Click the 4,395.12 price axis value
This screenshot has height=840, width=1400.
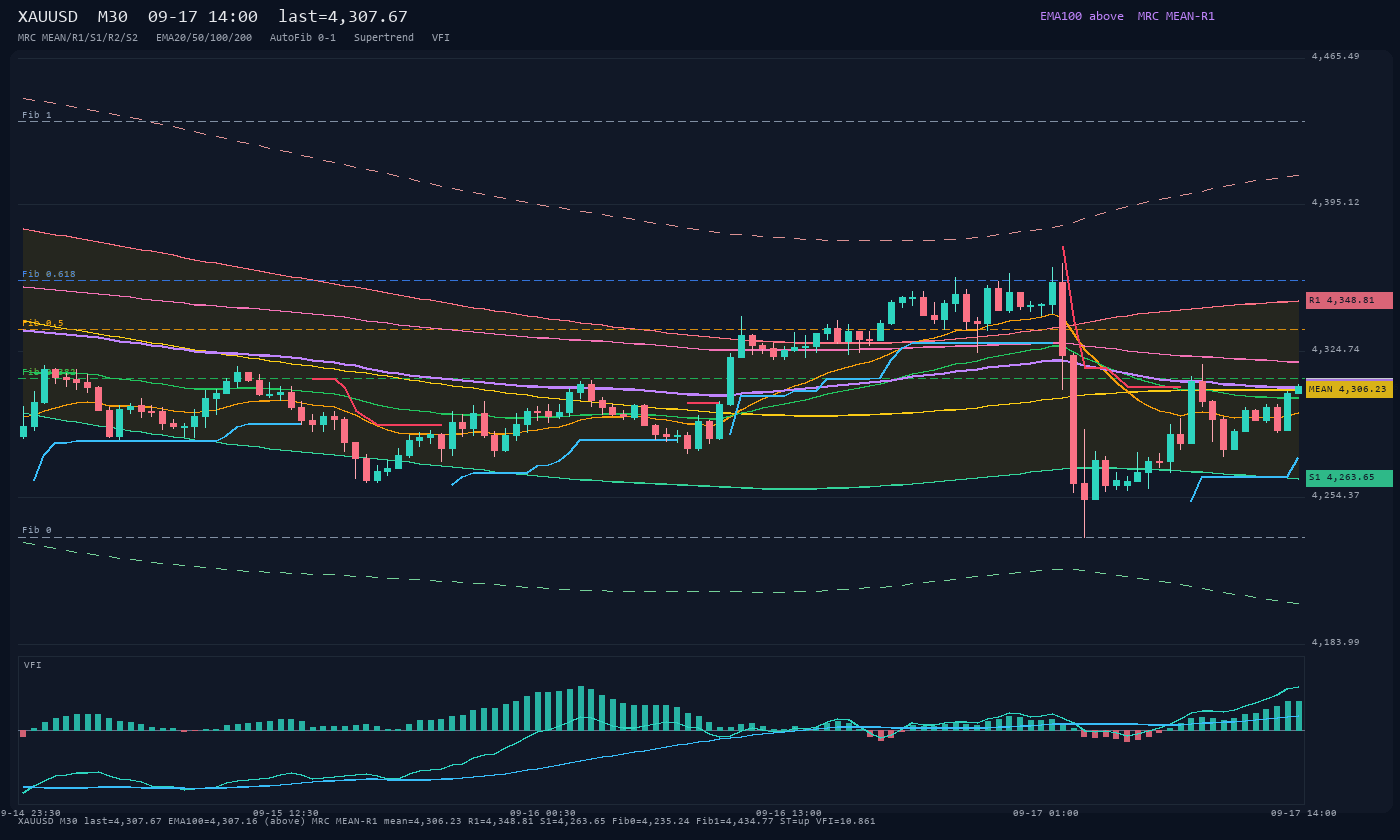coord(1335,202)
